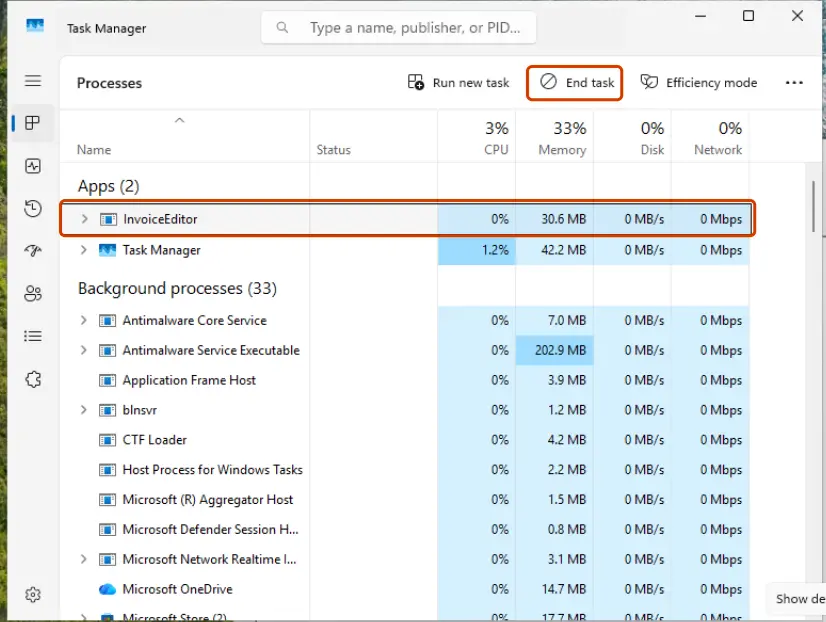Click the Antimalware Service Executable icon
826x622 pixels.
tap(107, 350)
